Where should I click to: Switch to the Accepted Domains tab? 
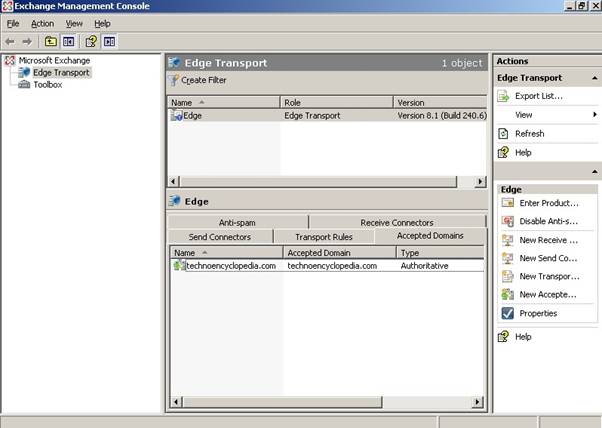[430, 236]
